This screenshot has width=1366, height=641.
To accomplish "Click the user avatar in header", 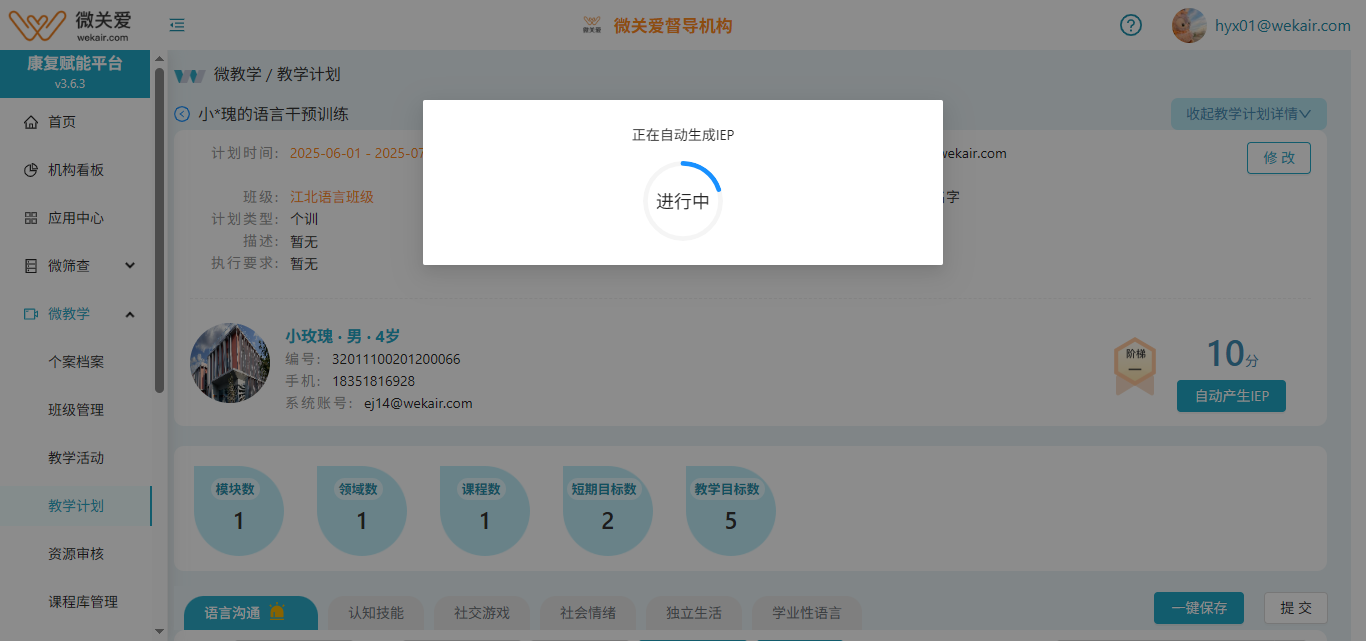I will coord(1188,25).
